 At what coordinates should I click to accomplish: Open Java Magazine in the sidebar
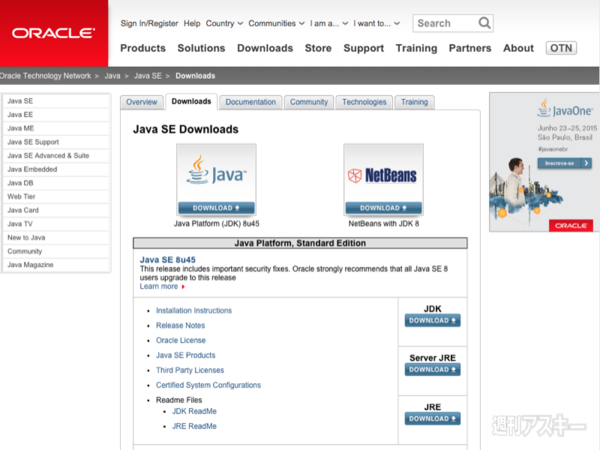pos(56,265)
